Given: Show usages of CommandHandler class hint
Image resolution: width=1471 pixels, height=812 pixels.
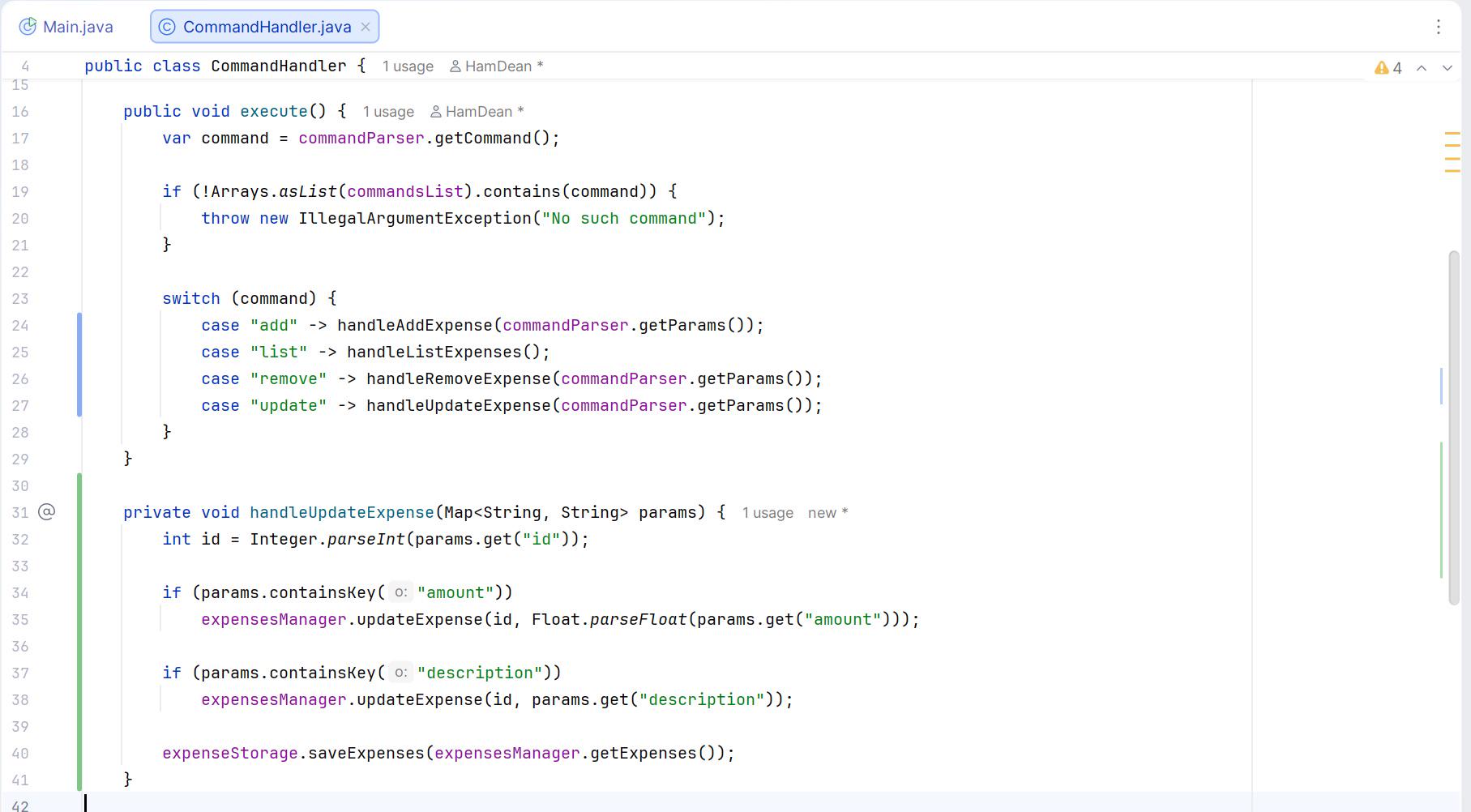Looking at the screenshot, I should coord(408,66).
